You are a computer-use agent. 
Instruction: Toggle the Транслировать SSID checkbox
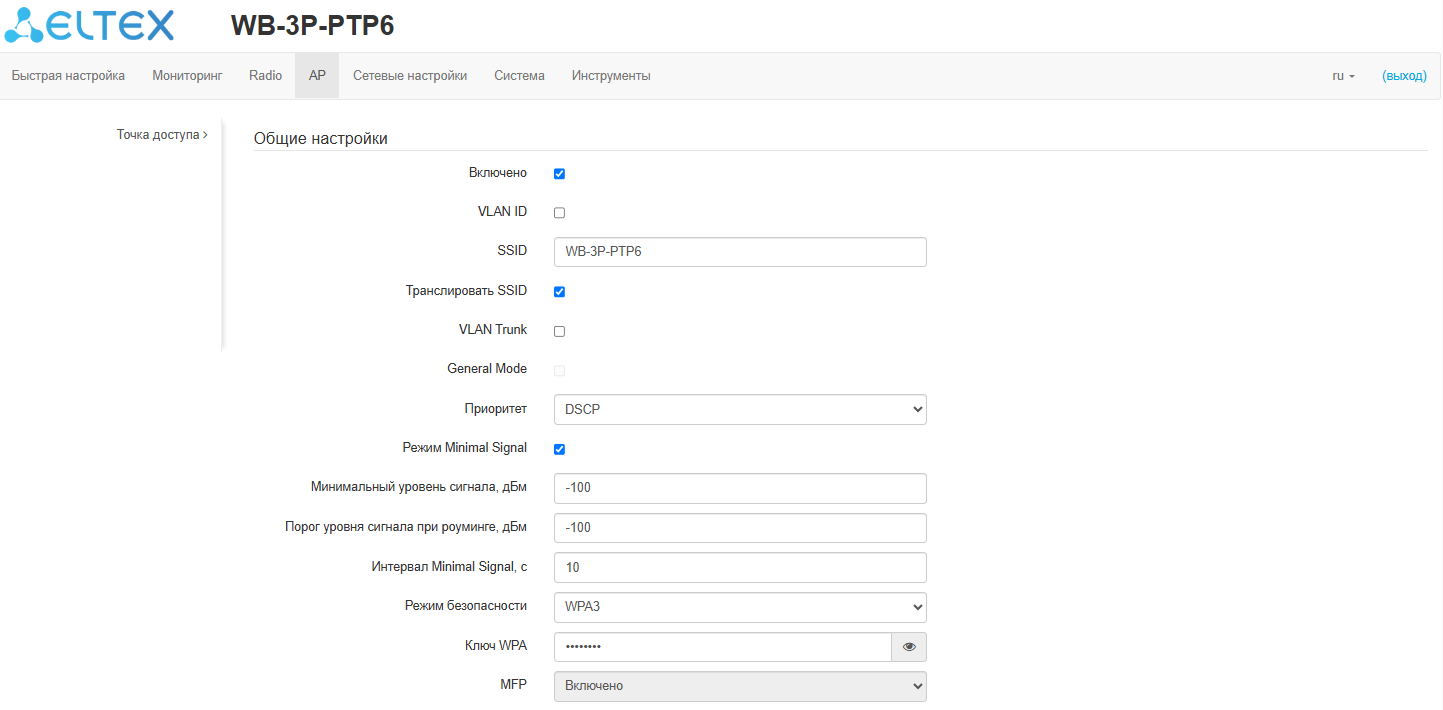click(559, 292)
